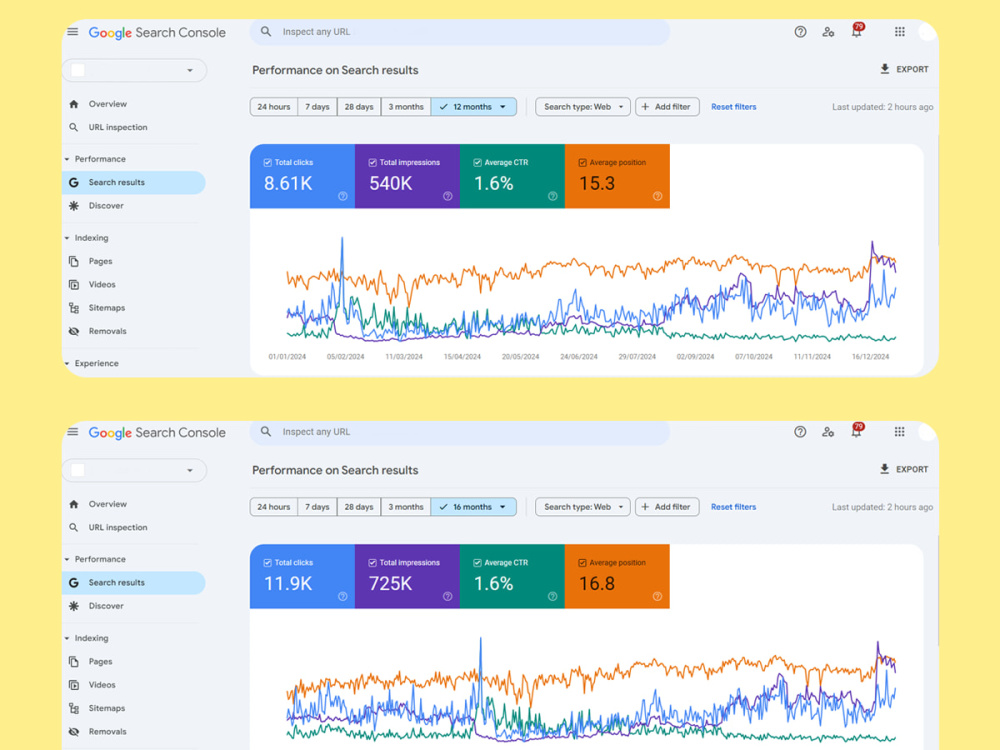Open property selector dropdown in bottom panel

134,471
